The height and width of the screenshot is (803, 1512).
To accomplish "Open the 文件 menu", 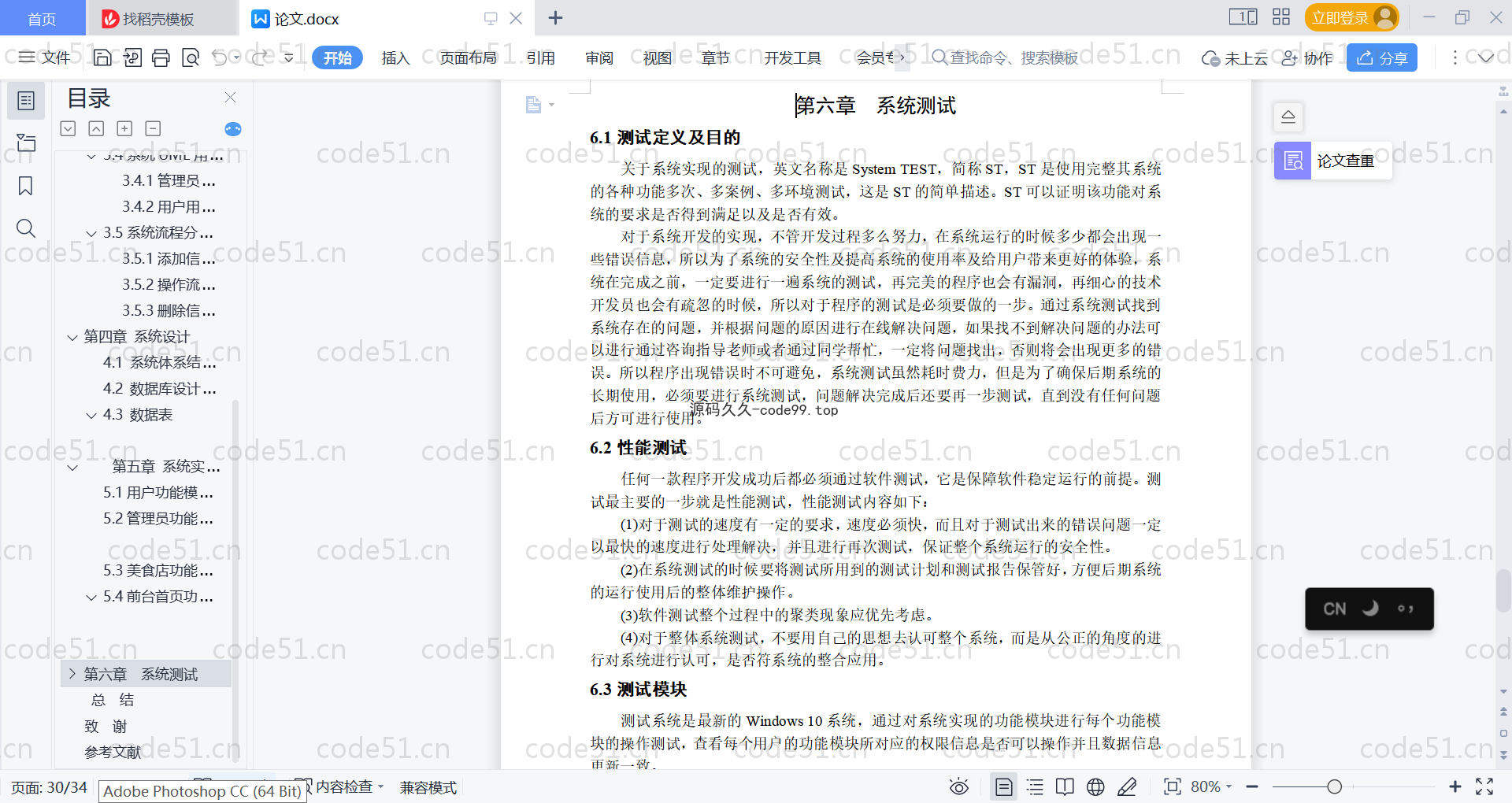I will tap(45, 57).
